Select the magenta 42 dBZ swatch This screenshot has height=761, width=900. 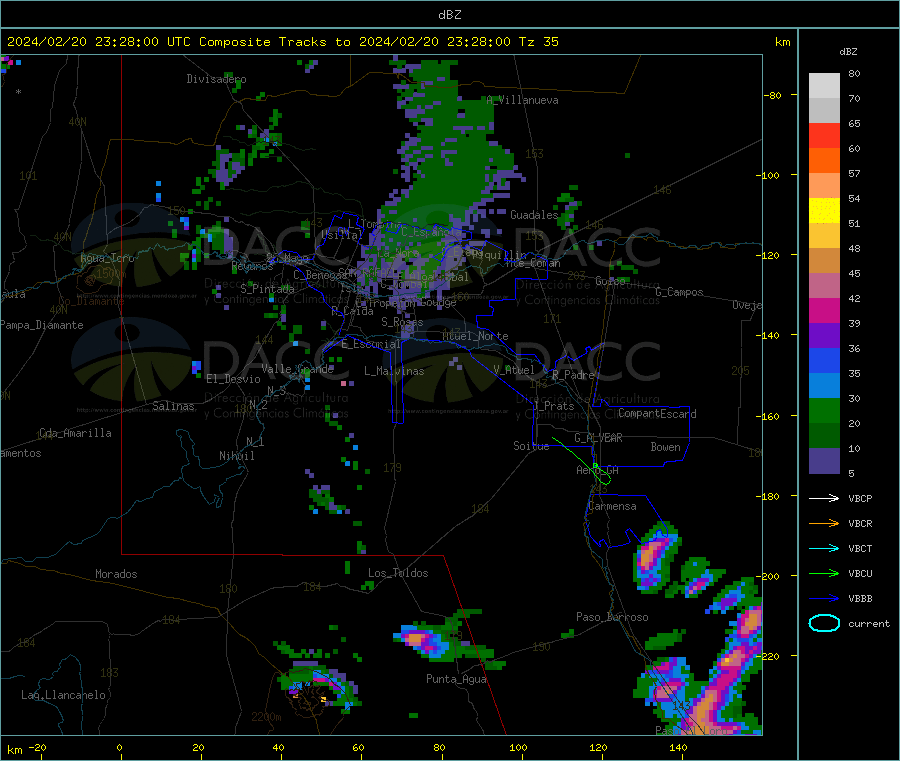click(824, 310)
